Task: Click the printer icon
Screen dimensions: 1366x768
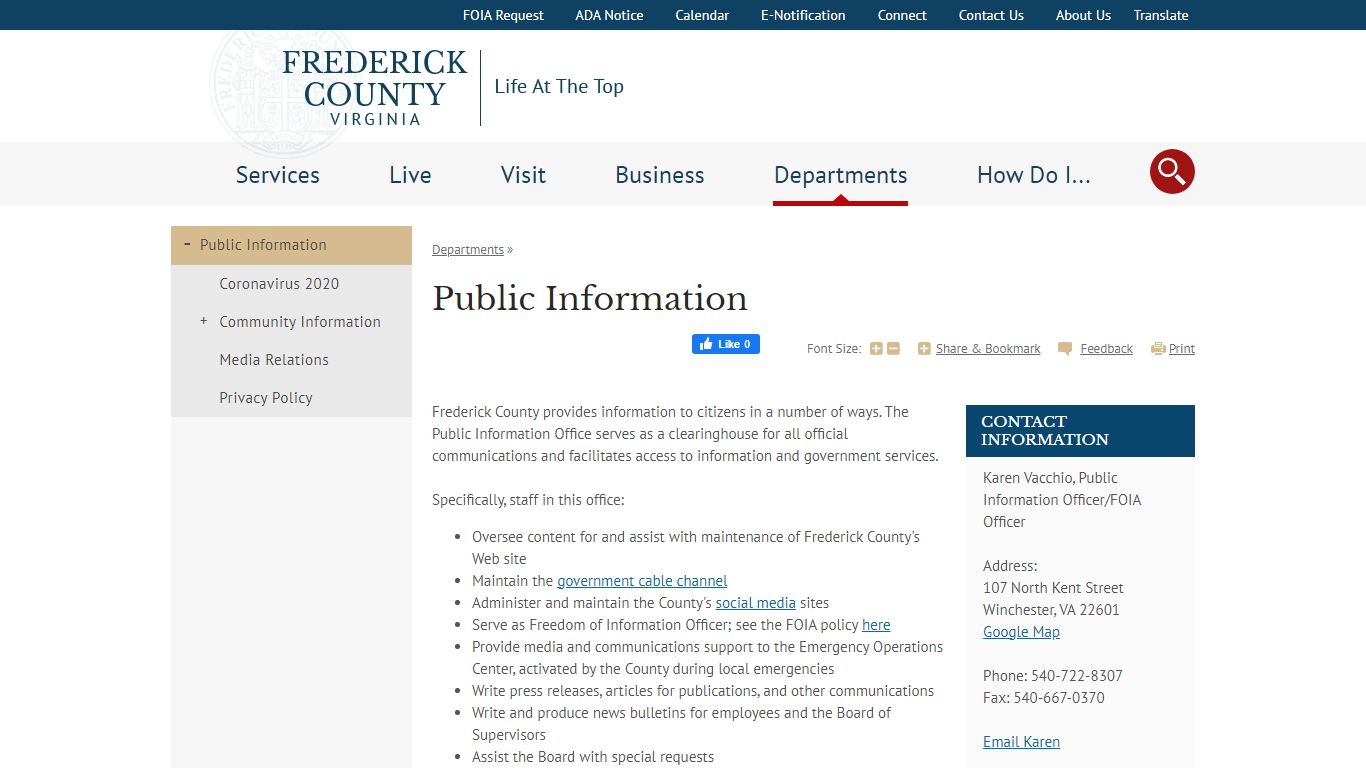Action: [1158, 349]
